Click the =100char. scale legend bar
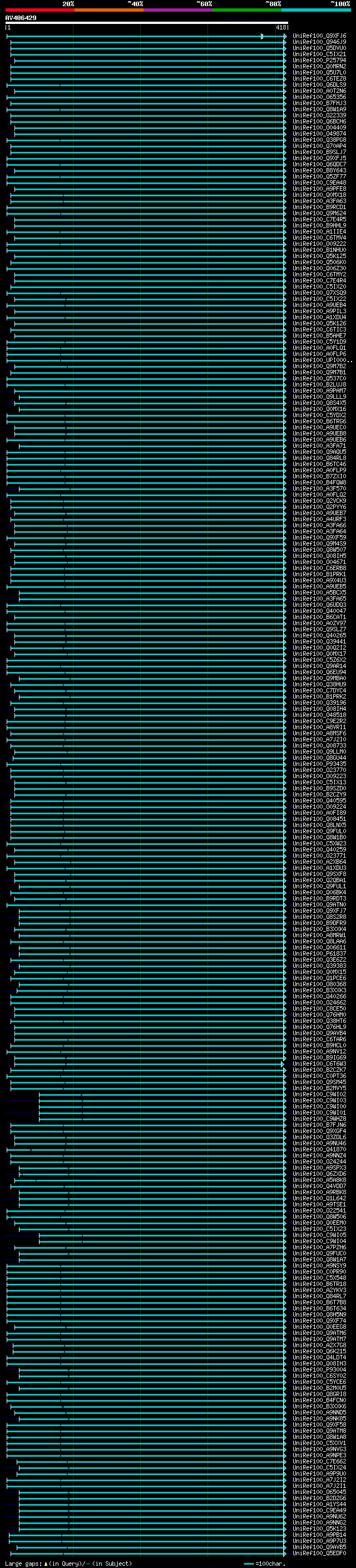 coord(249,1564)
